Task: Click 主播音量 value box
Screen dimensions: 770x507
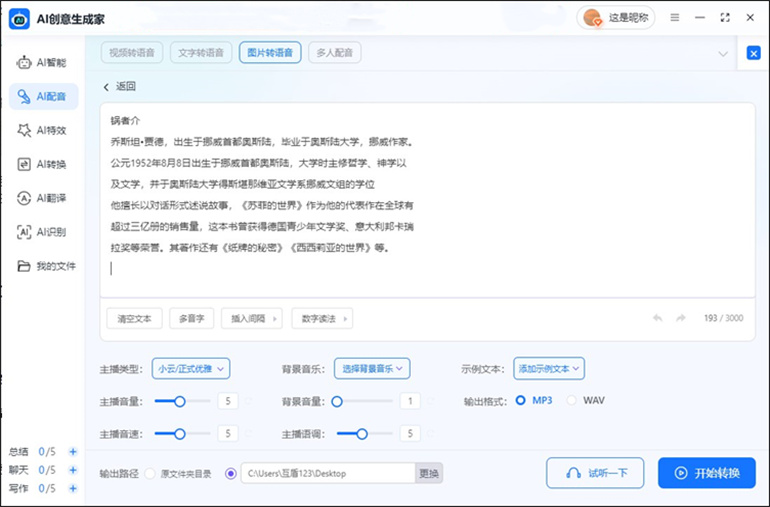Action: pyautogui.click(x=228, y=401)
